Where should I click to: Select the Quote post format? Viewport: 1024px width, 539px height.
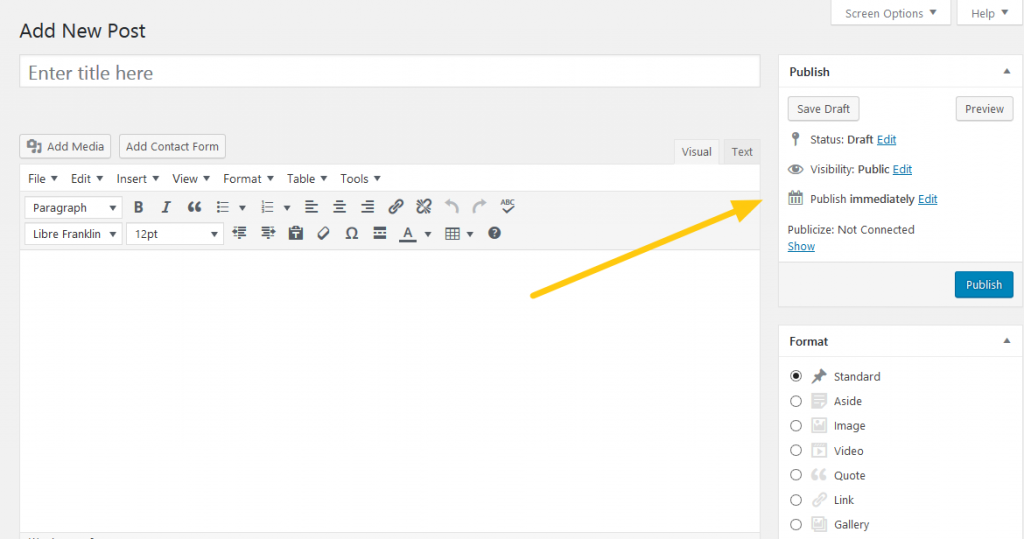(795, 475)
